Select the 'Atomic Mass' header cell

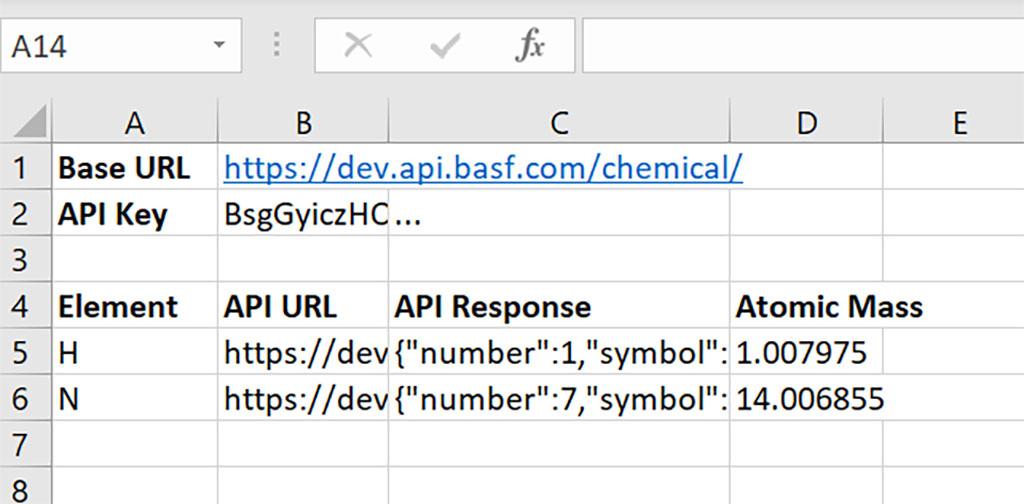tap(807, 305)
